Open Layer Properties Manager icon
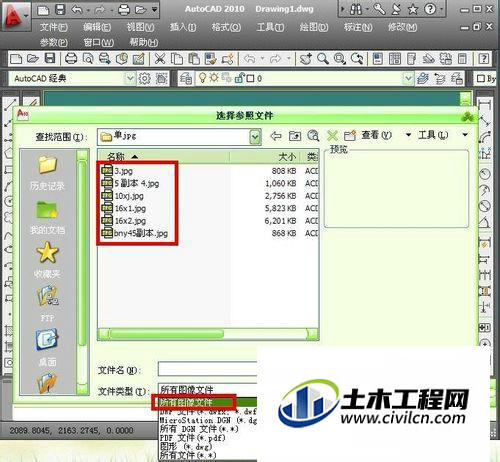Viewport: 500px width, 462px height. [x=186, y=79]
